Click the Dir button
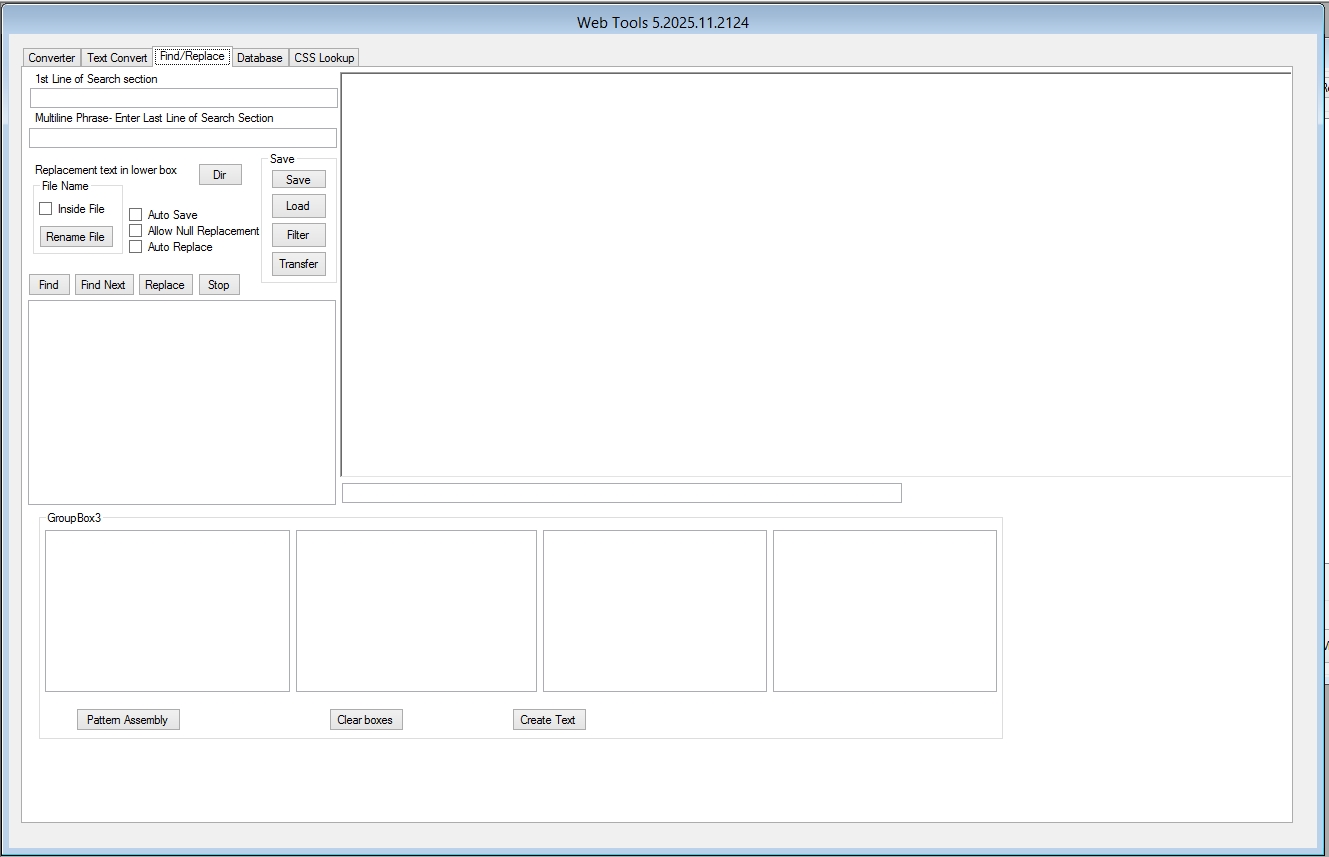The image size is (1329, 857). point(220,175)
